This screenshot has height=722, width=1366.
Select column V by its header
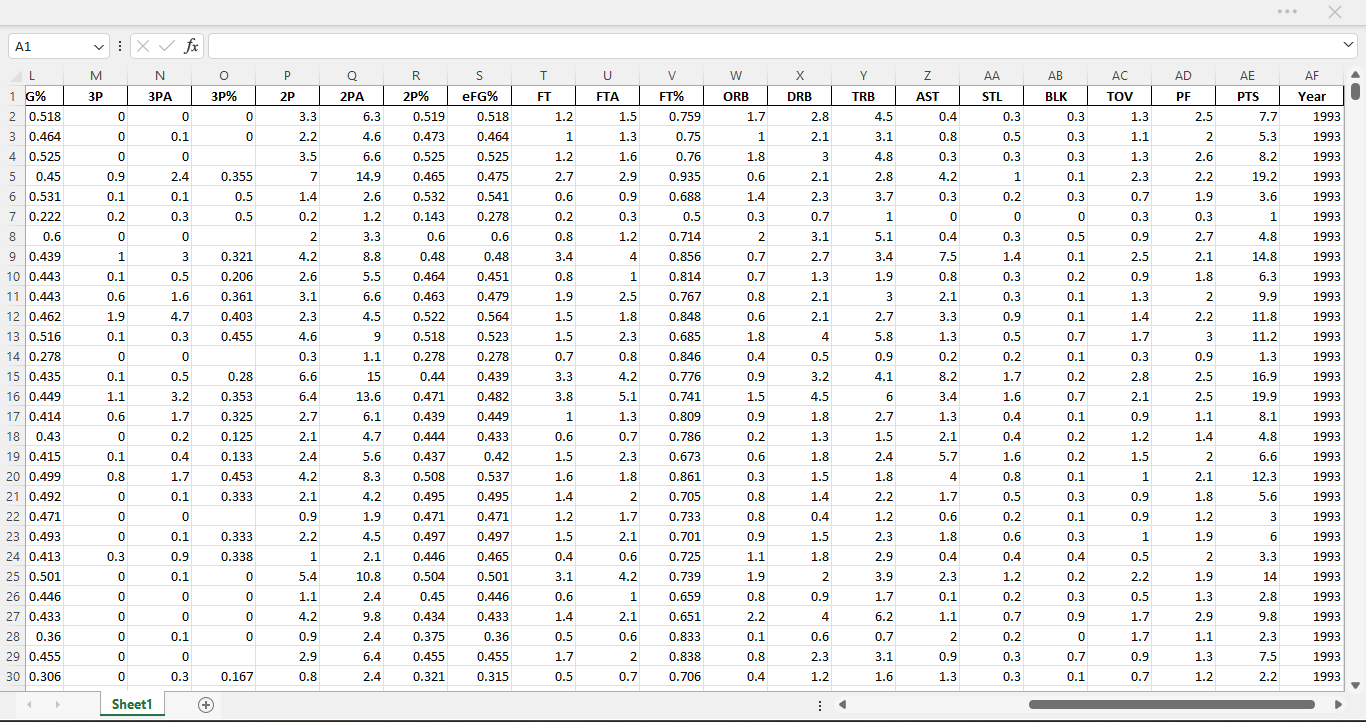click(672, 76)
